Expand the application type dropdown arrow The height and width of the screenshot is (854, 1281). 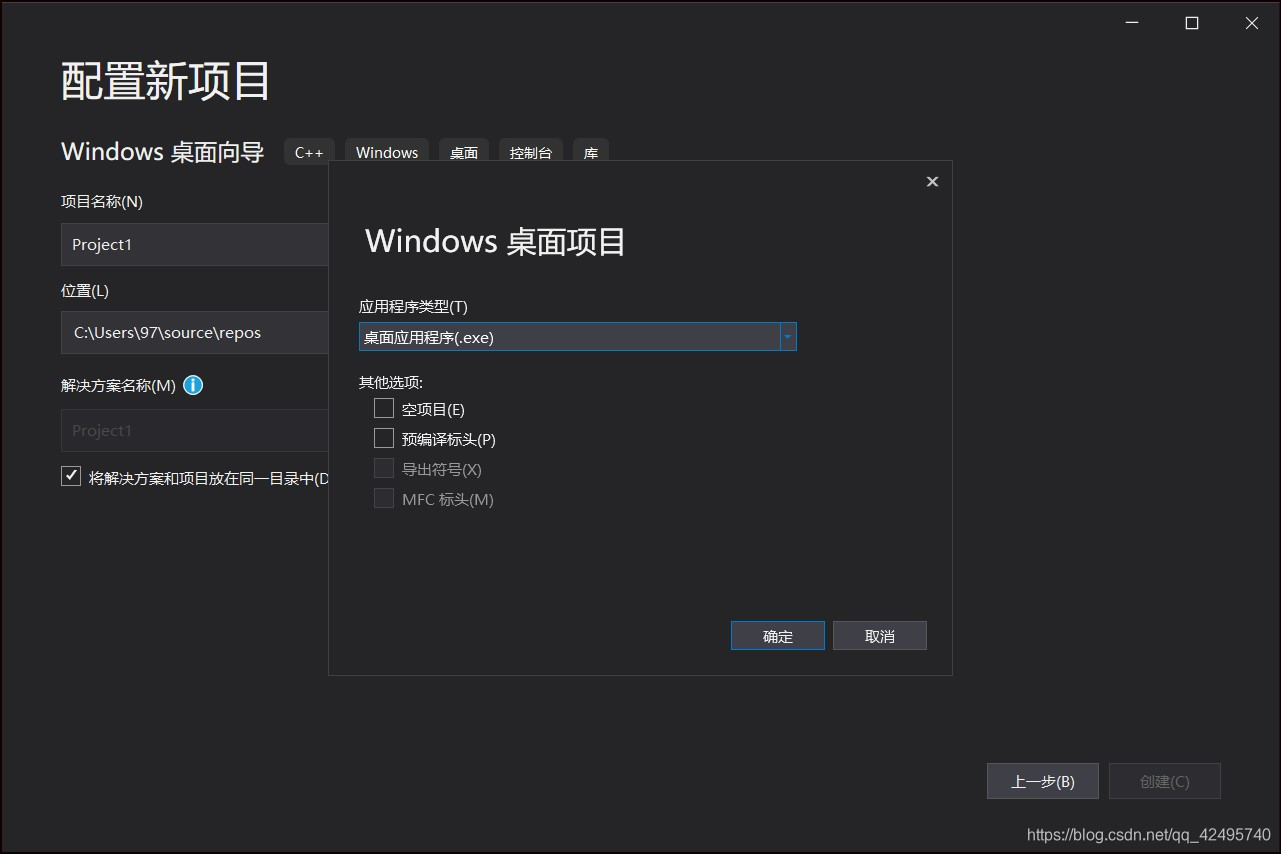tap(788, 337)
